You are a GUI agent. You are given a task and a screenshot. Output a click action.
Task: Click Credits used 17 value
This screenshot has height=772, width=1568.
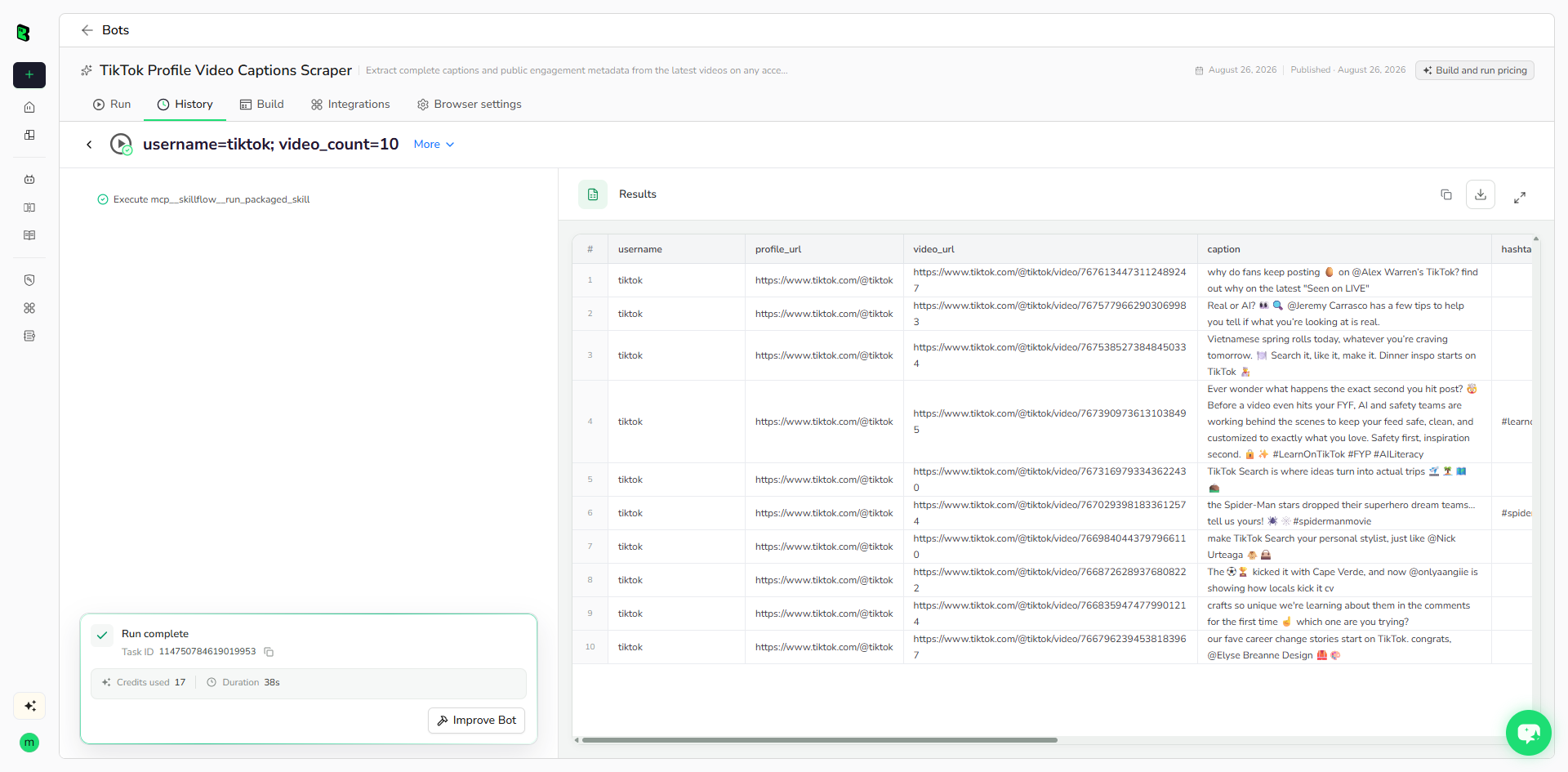[180, 682]
